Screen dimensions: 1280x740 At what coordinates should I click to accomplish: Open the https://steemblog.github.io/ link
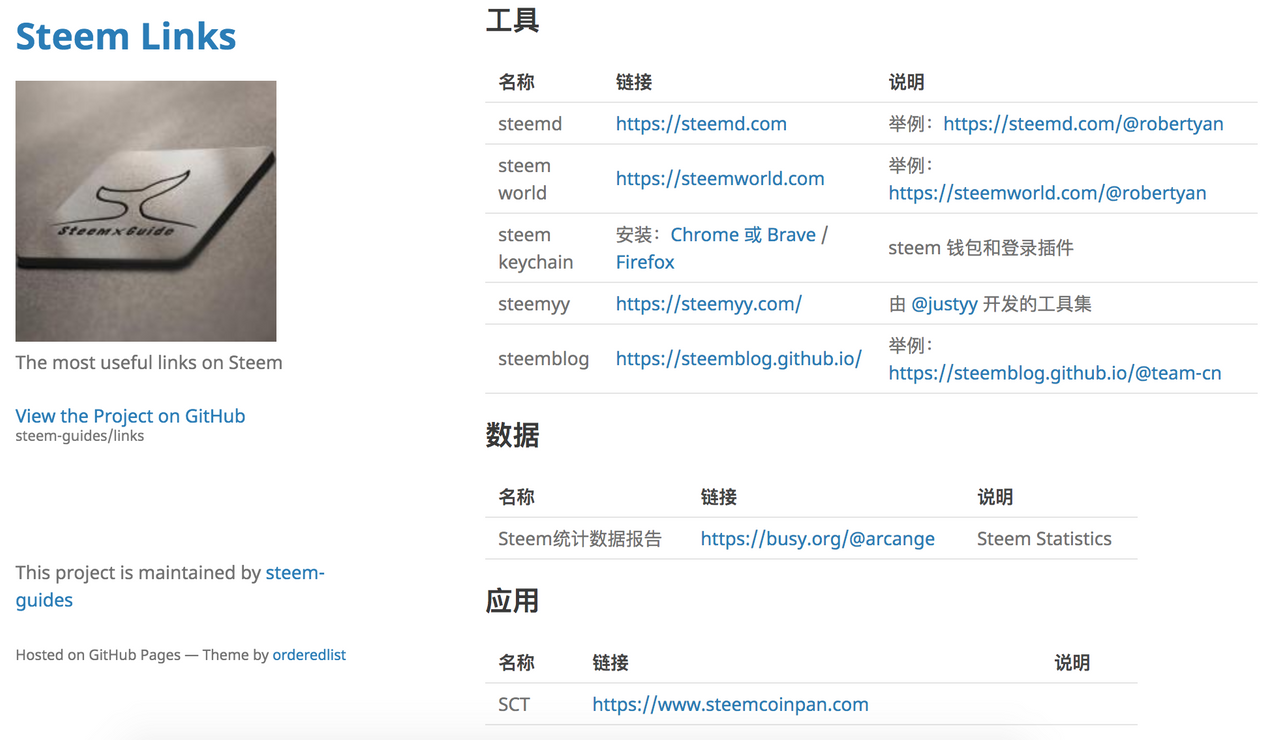(739, 359)
